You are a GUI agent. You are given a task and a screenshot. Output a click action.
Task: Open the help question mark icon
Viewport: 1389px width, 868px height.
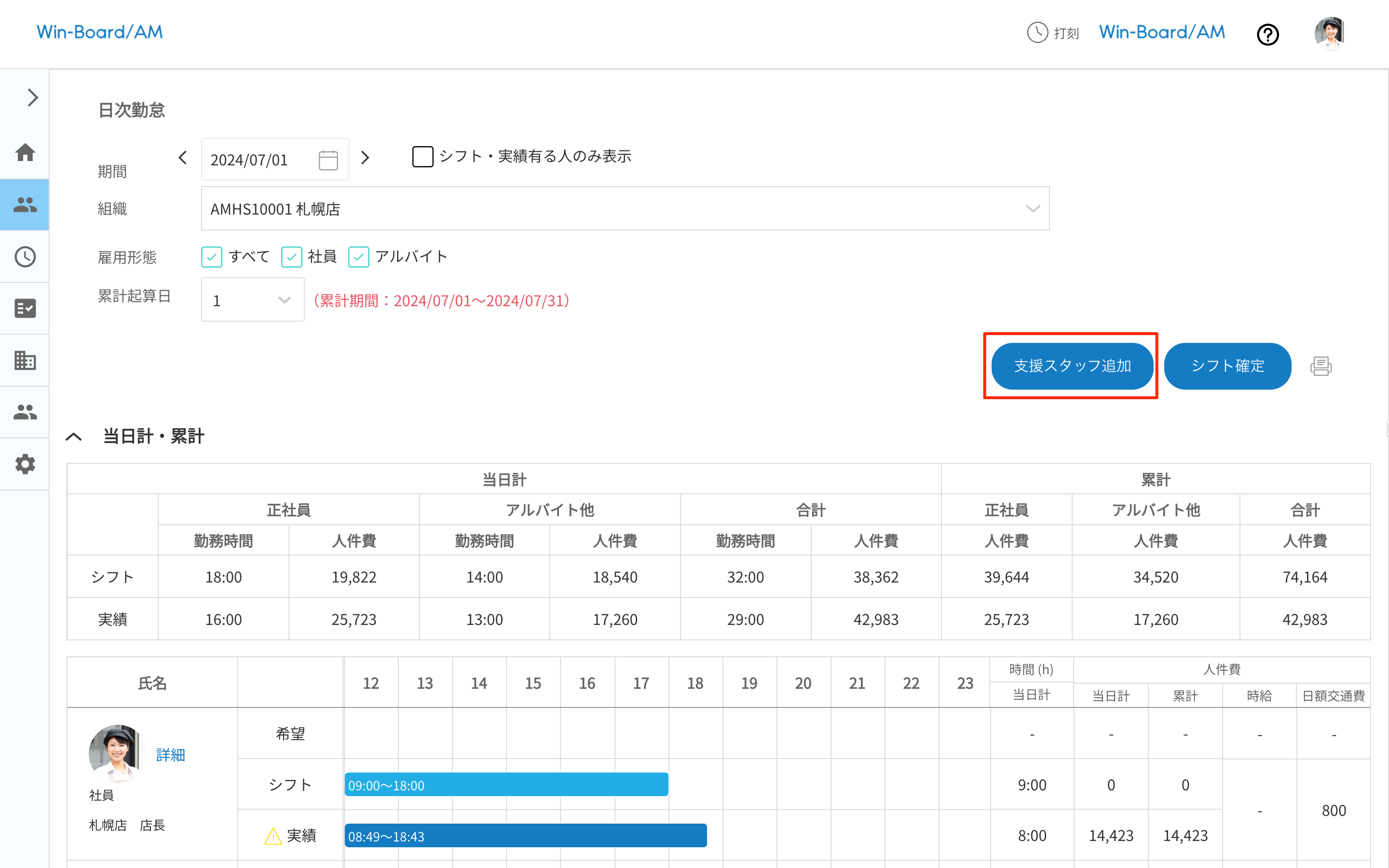1267,34
